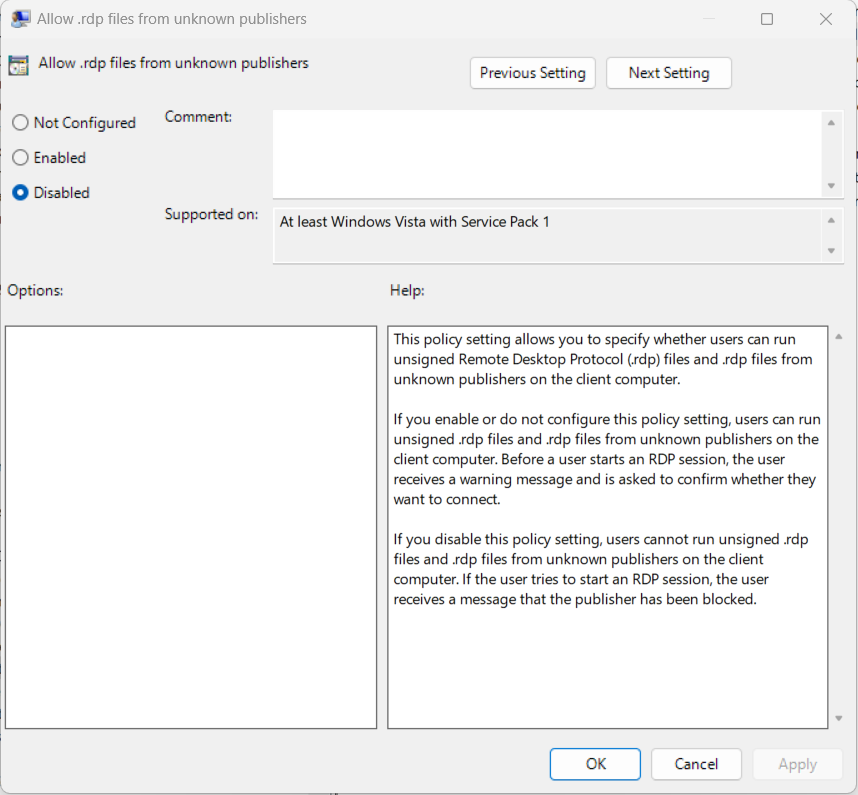Dismiss the dialog with Cancel
Screen dimensions: 858x795
click(696, 763)
